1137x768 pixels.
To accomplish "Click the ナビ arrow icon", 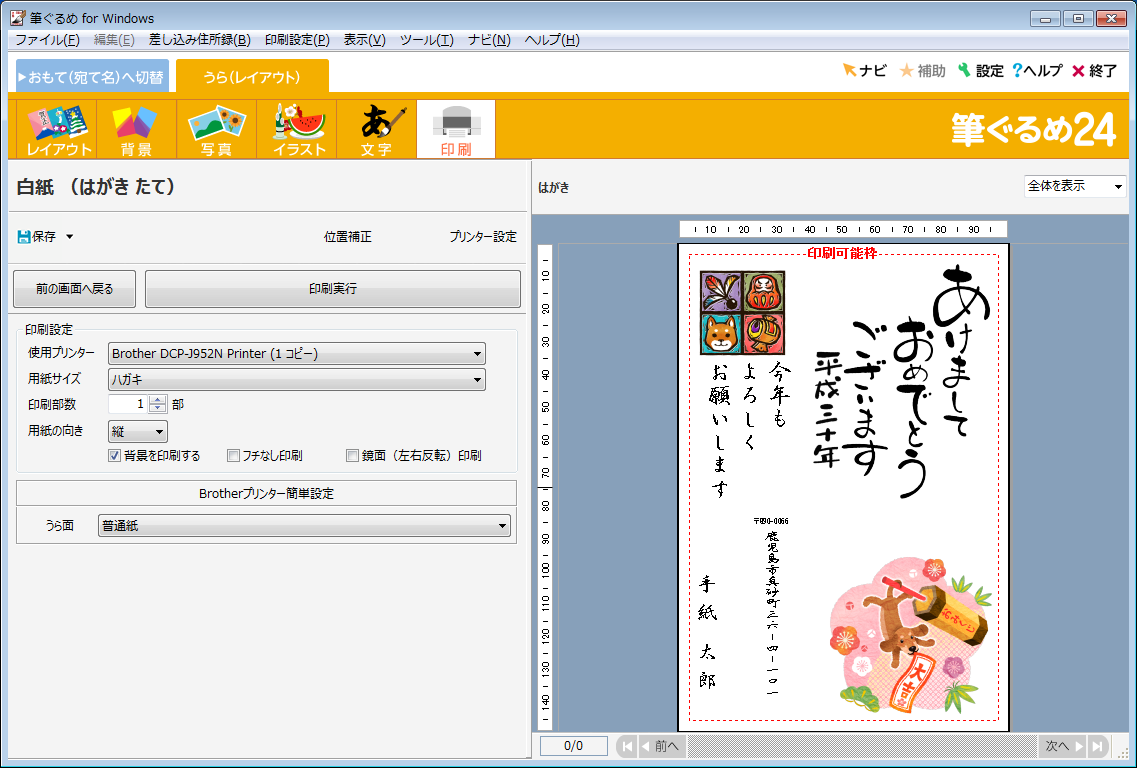I will click(849, 70).
